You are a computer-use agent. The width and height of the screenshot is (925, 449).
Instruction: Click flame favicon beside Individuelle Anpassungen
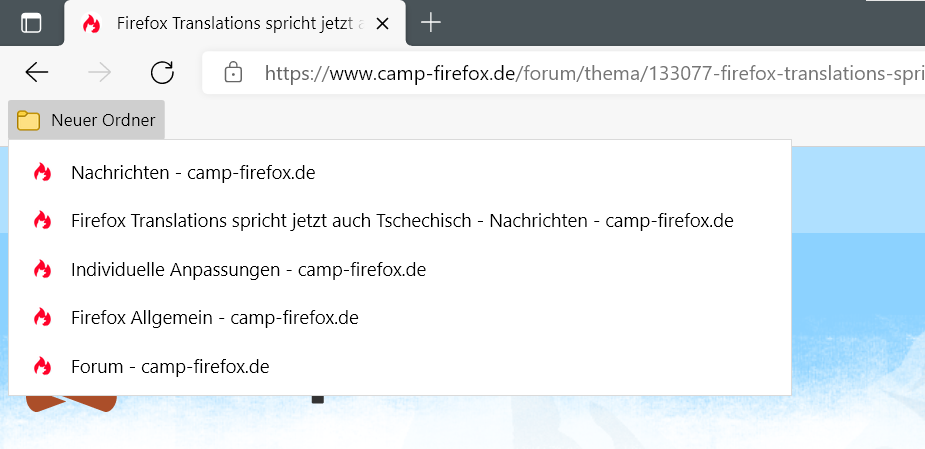coord(42,269)
